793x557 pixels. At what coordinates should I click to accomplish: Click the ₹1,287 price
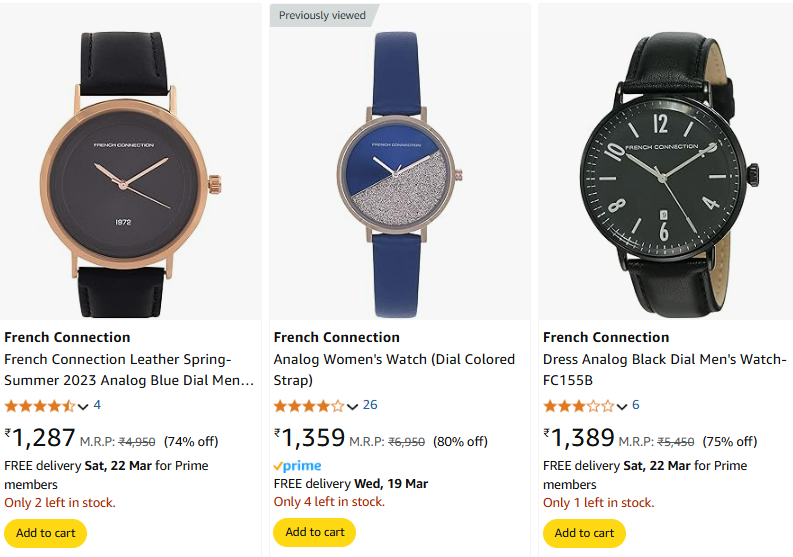40,438
